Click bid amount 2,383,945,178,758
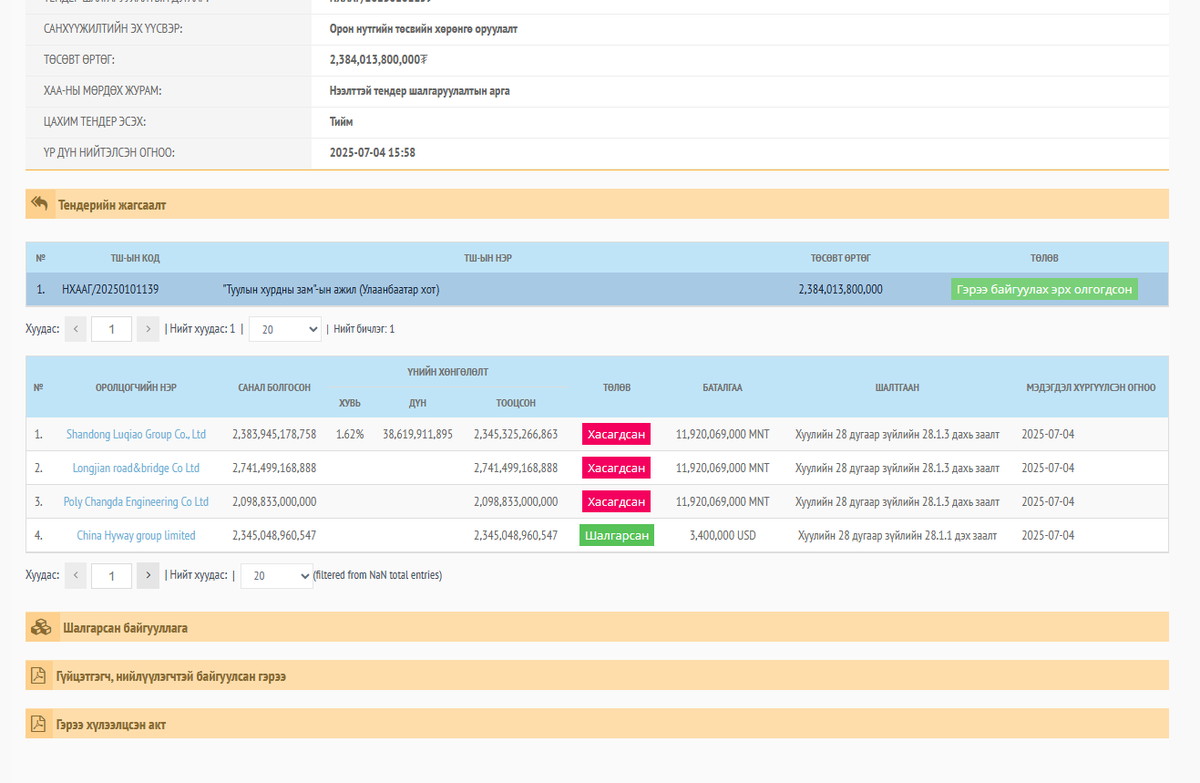 pos(274,434)
